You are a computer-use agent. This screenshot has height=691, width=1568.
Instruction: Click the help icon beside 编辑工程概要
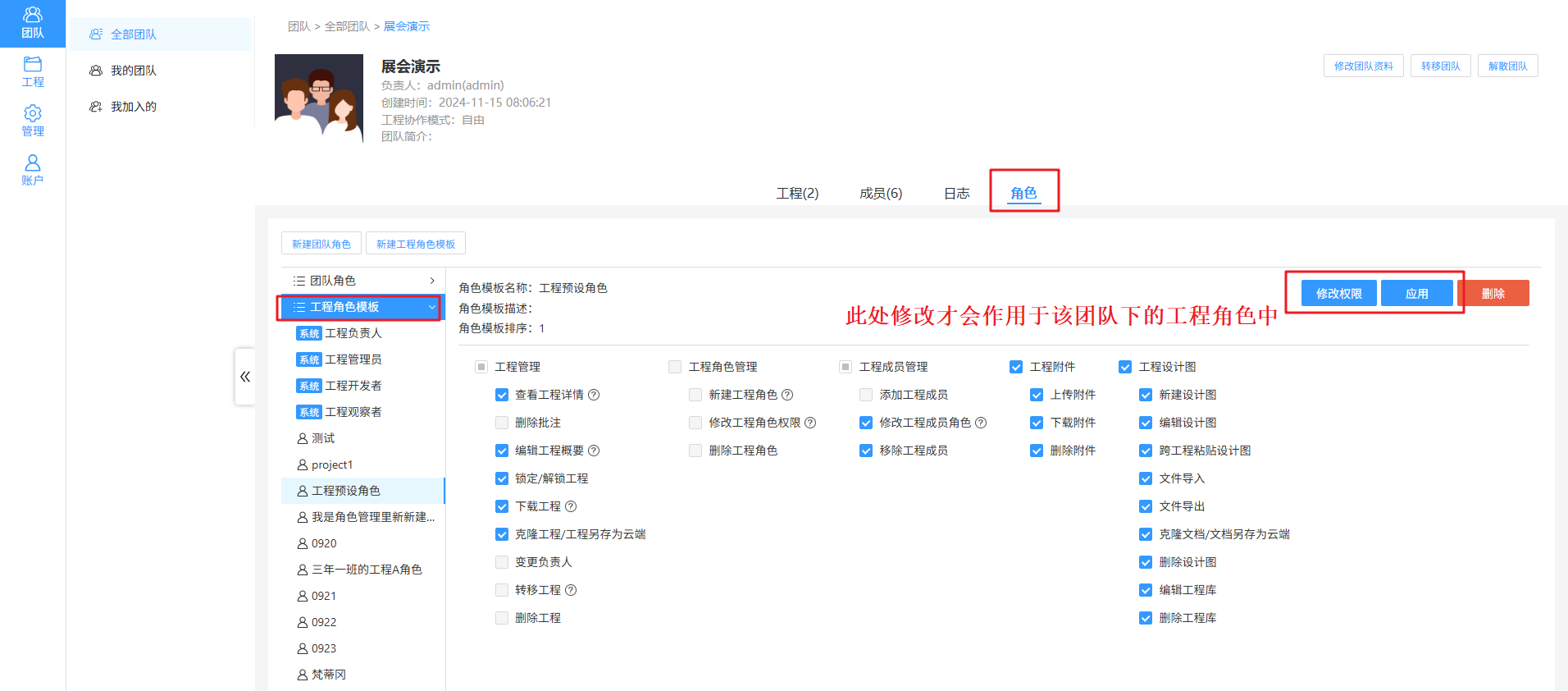pyautogui.click(x=594, y=451)
